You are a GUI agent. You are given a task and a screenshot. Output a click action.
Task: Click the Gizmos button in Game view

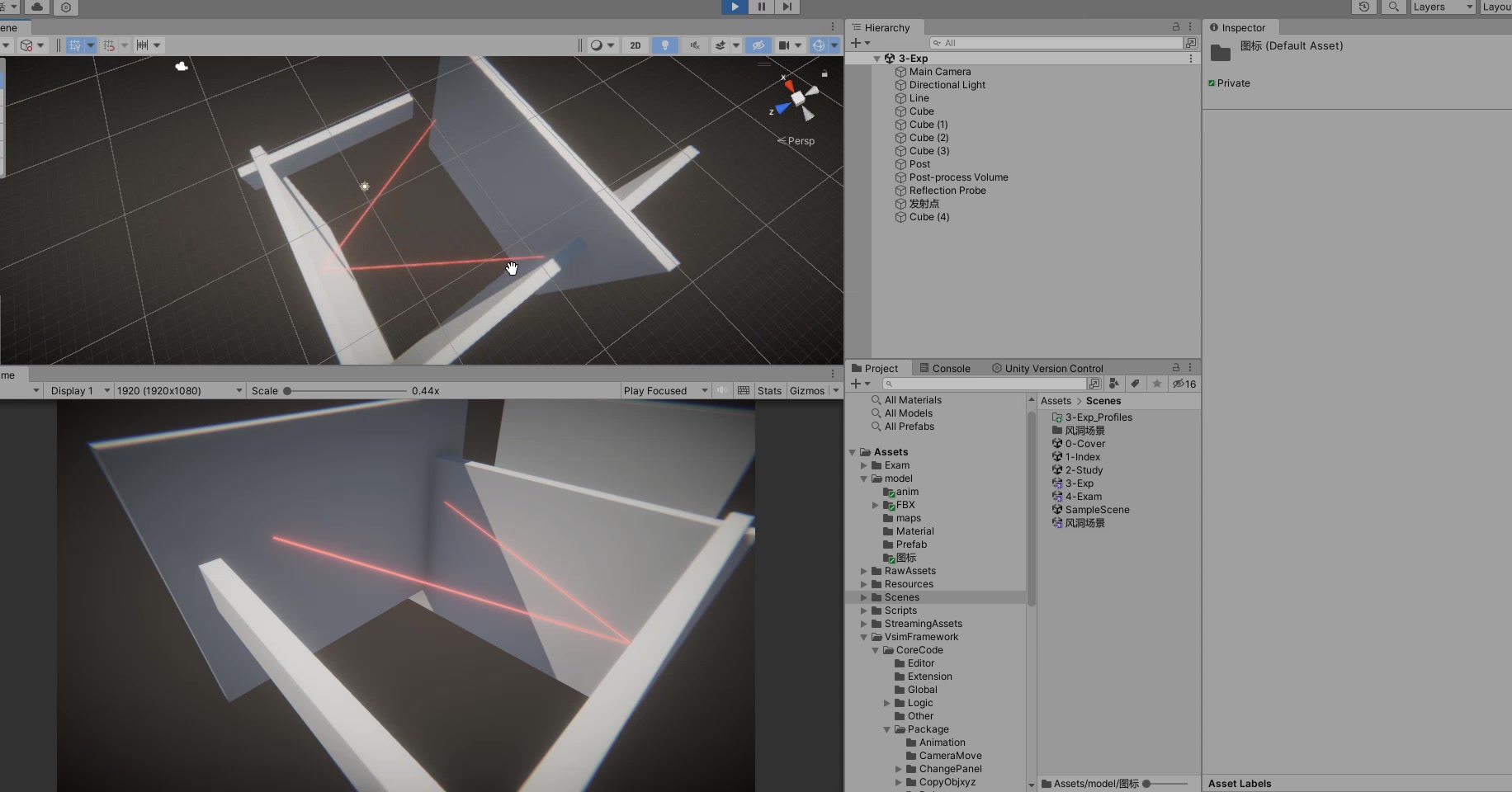point(806,390)
